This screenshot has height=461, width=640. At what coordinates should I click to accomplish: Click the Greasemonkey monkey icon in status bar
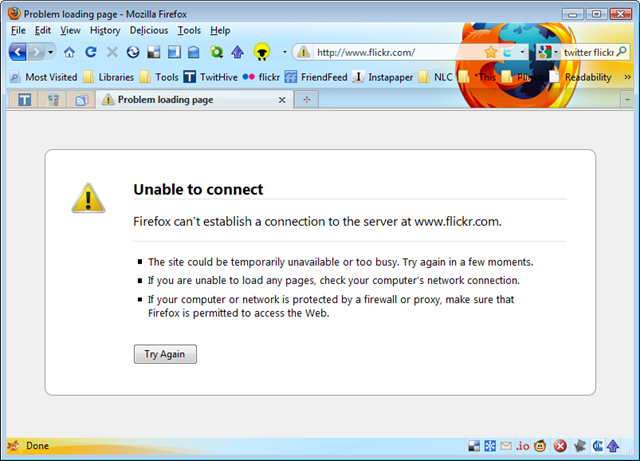pyautogui.click(x=540, y=446)
